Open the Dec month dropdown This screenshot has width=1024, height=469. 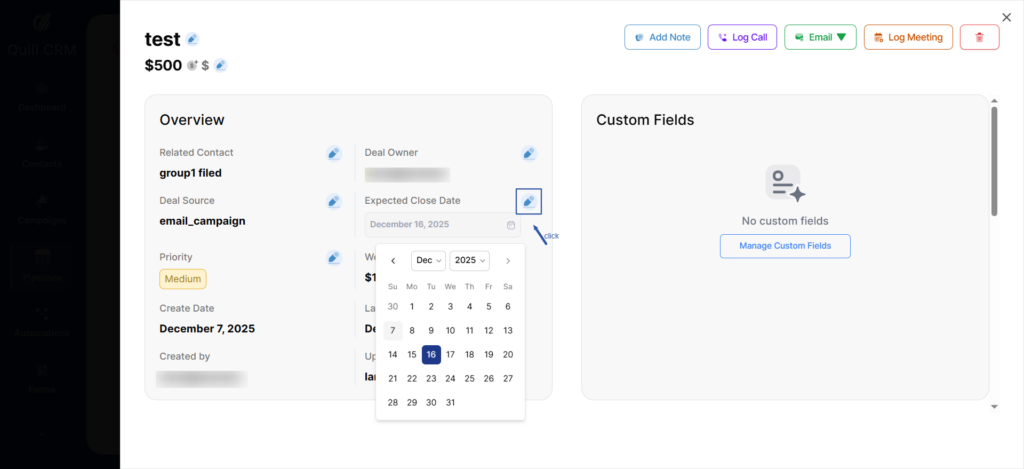[x=428, y=260]
